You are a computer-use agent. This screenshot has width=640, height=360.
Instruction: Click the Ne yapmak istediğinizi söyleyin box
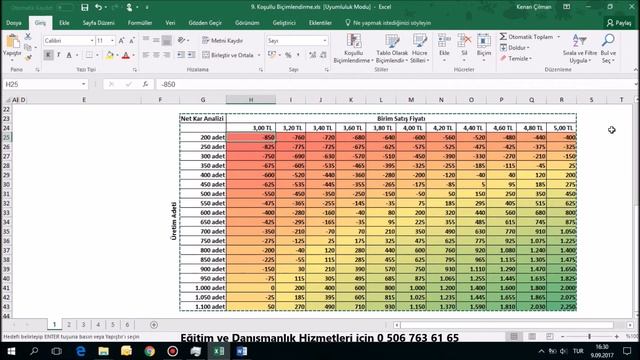click(x=388, y=23)
